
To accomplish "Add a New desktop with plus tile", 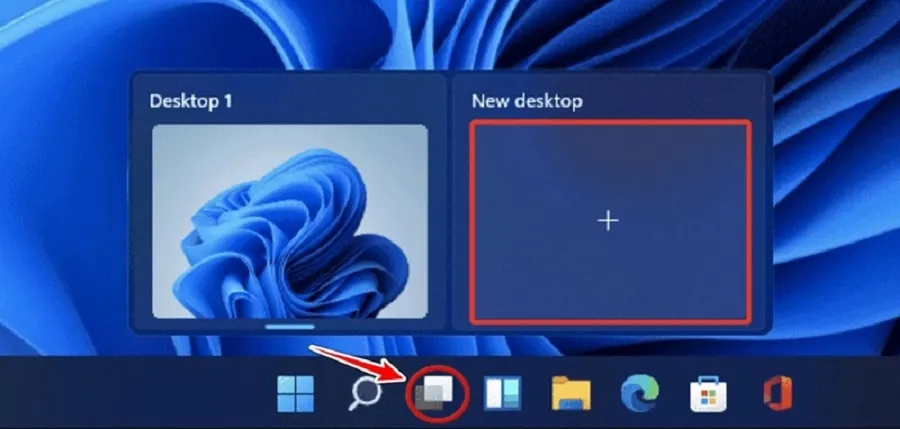I will [610, 221].
